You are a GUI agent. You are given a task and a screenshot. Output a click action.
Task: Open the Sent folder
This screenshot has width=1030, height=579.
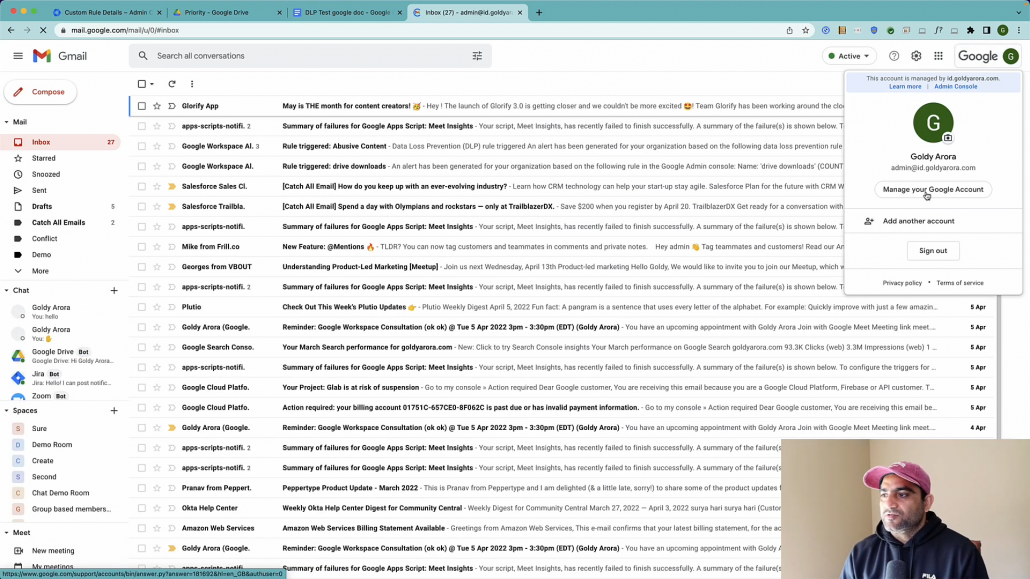pos(39,191)
